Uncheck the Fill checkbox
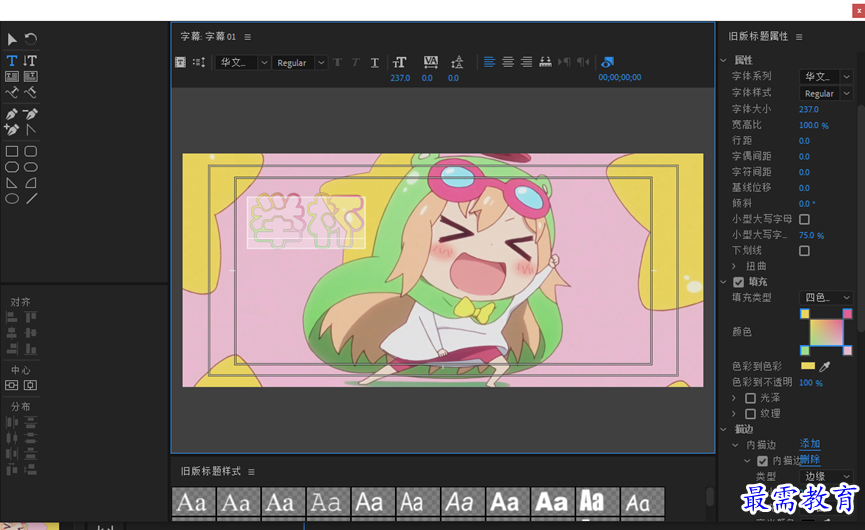The width and height of the screenshot is (865, 530). [x=739, y=282]
